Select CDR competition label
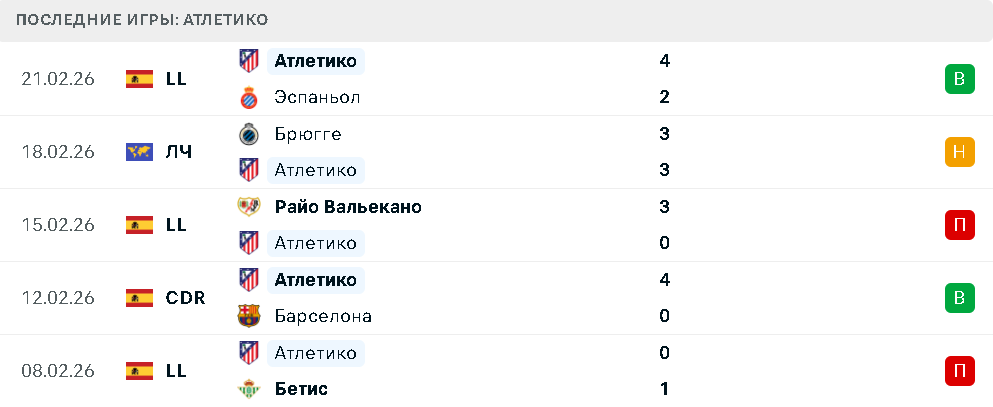The image size is (993, 407). (185, 298)
